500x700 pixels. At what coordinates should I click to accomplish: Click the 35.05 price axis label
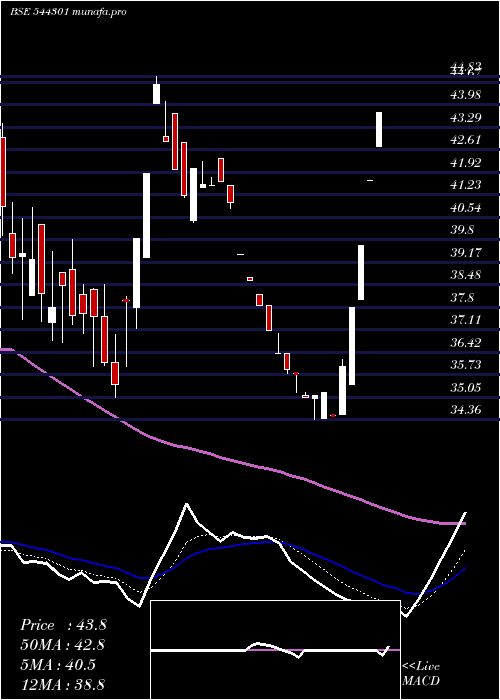(x=466, y=388)
